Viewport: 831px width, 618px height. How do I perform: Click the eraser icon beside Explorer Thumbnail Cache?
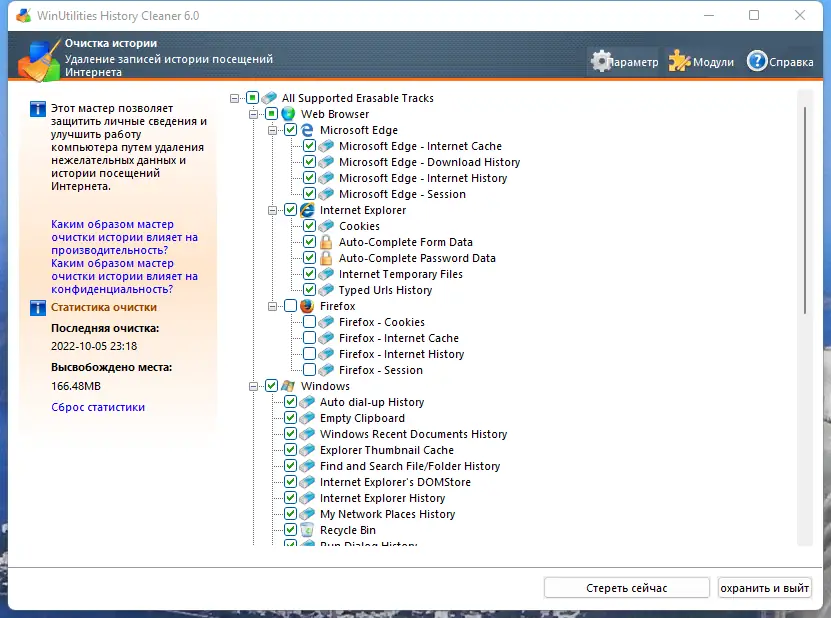(307, 450)
